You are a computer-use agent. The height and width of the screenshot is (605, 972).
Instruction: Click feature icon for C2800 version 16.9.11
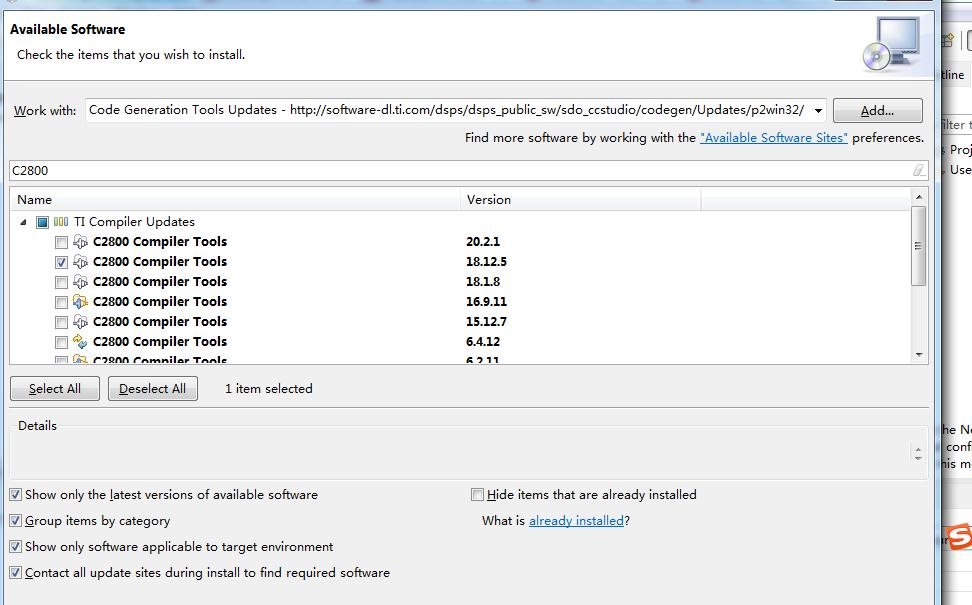[x=81, y=302]
